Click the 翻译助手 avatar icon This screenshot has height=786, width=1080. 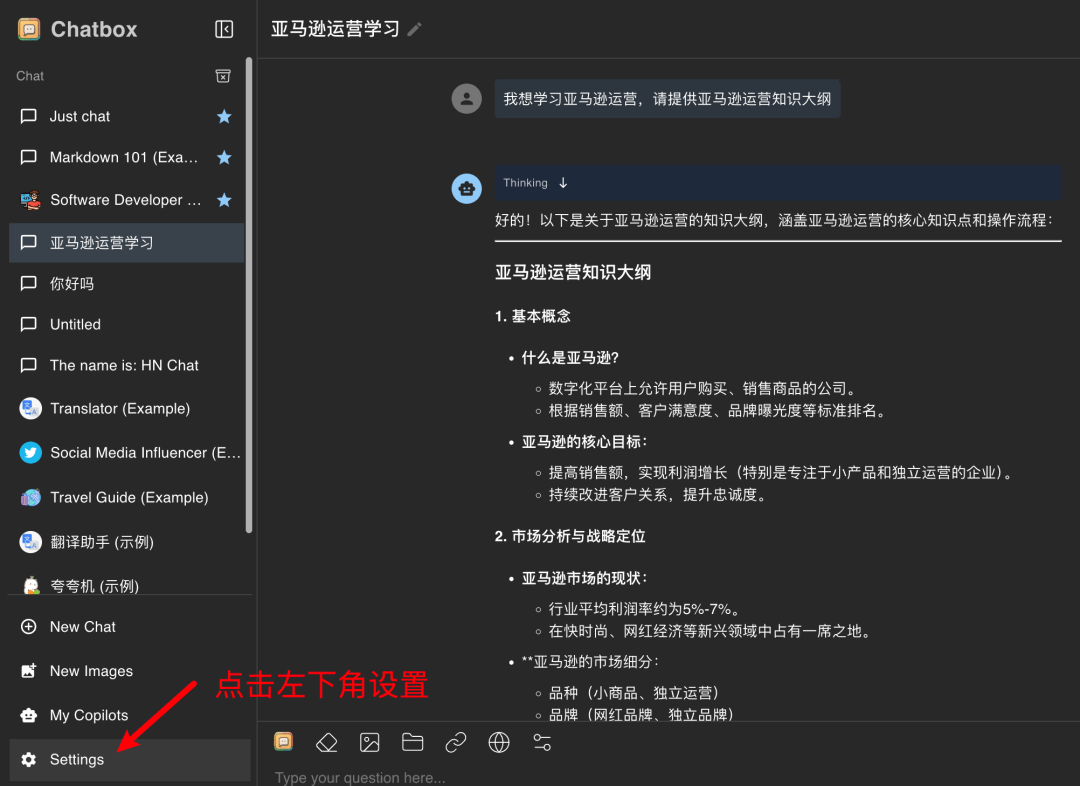(x=30, y=542)
